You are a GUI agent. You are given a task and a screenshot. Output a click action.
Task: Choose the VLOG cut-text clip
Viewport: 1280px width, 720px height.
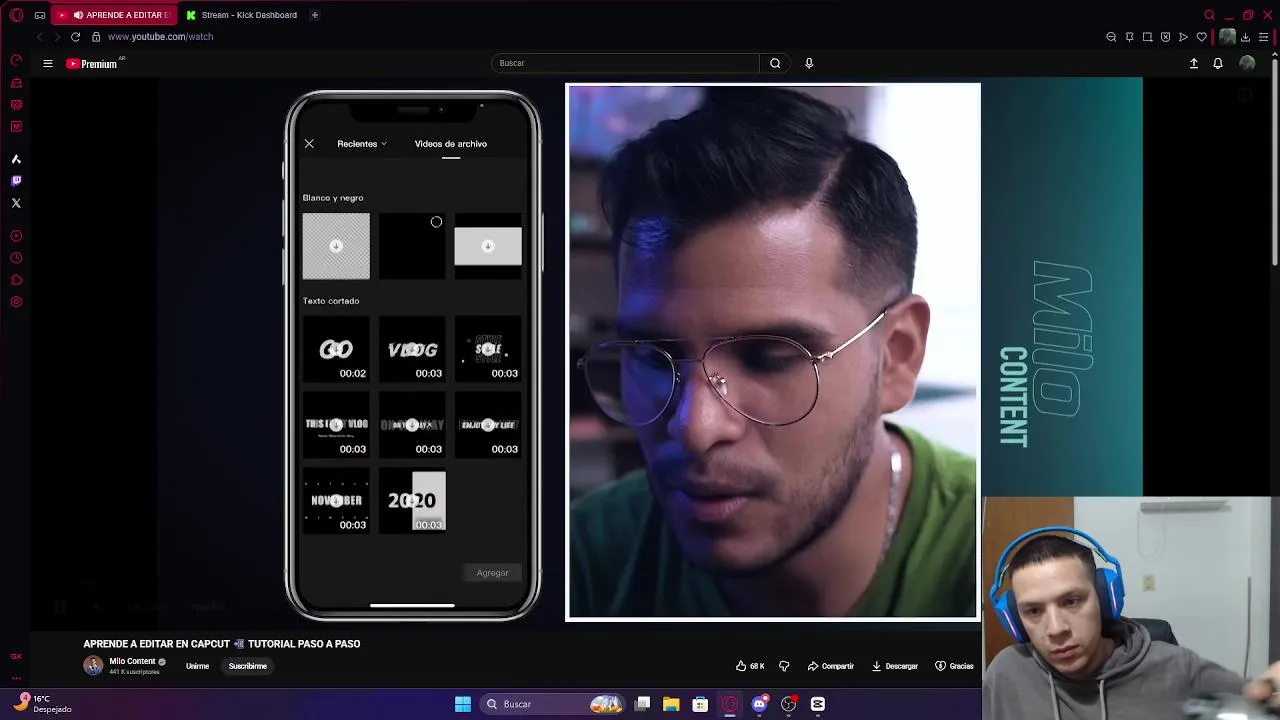[x=412, y=349]
